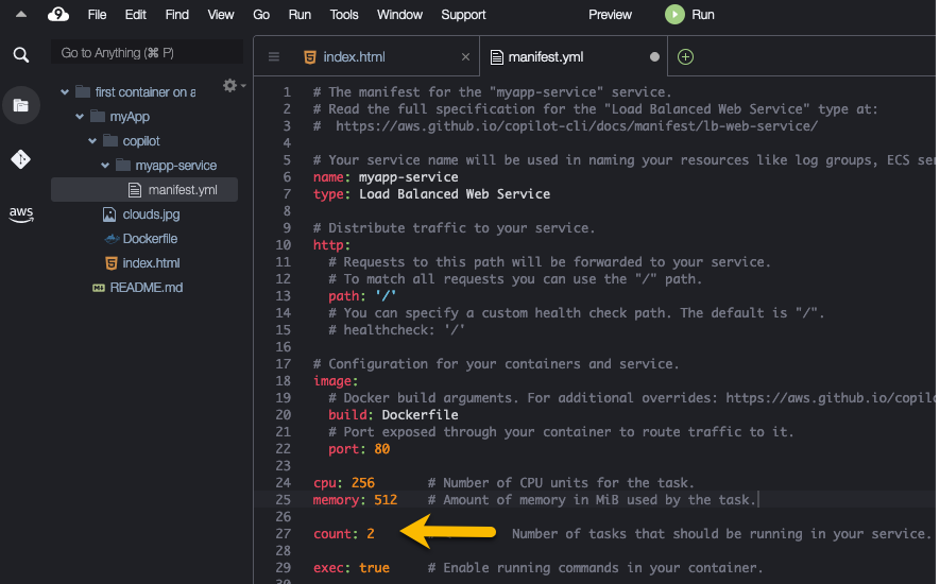Viewport: 941px width, 585px height.
Task: Click the document icon on manifest.yml tab
Action: click(496, 57)
